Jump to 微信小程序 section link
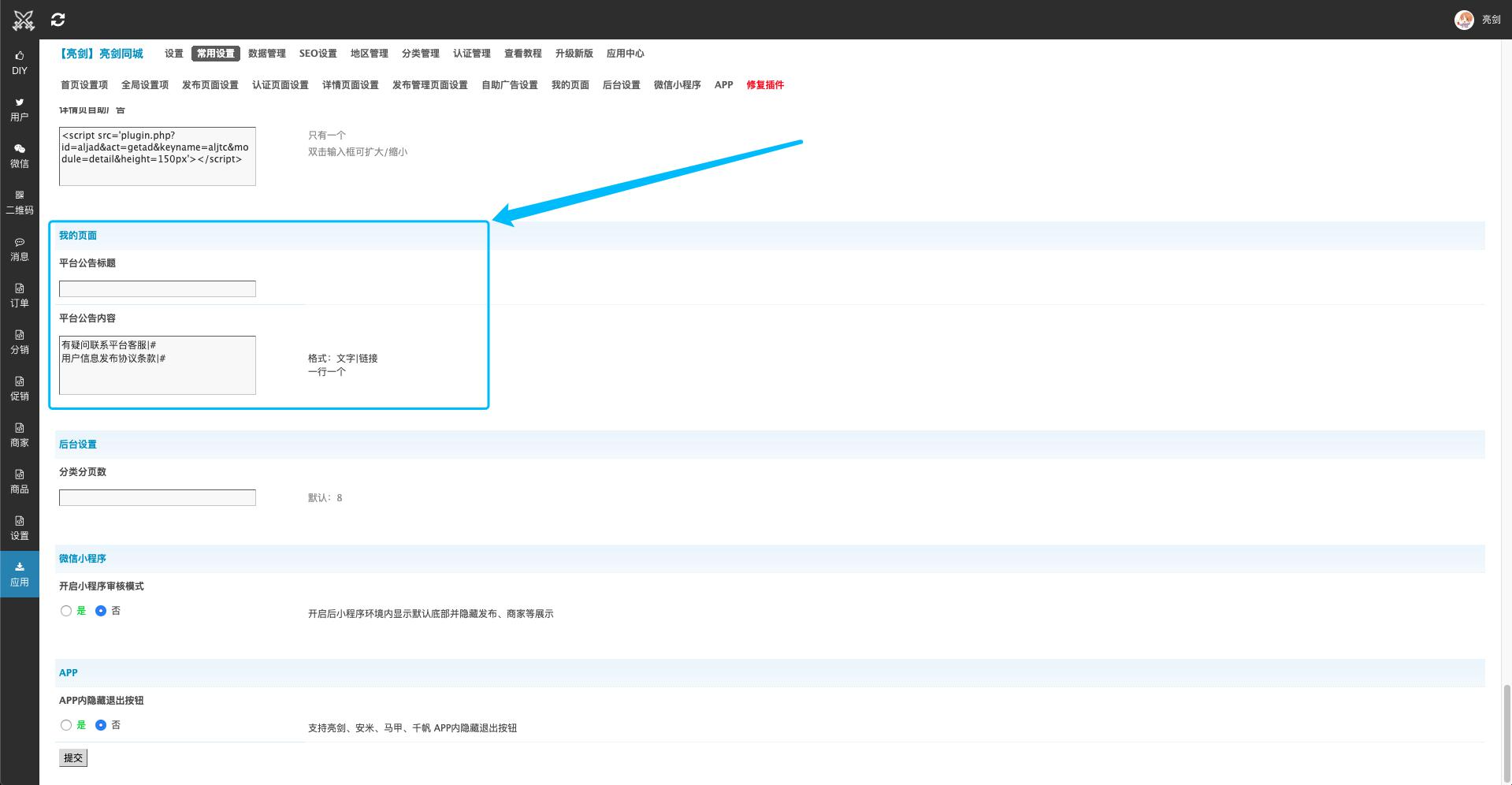Screen dimensions: 1512x785 click(x=678, y=85)
